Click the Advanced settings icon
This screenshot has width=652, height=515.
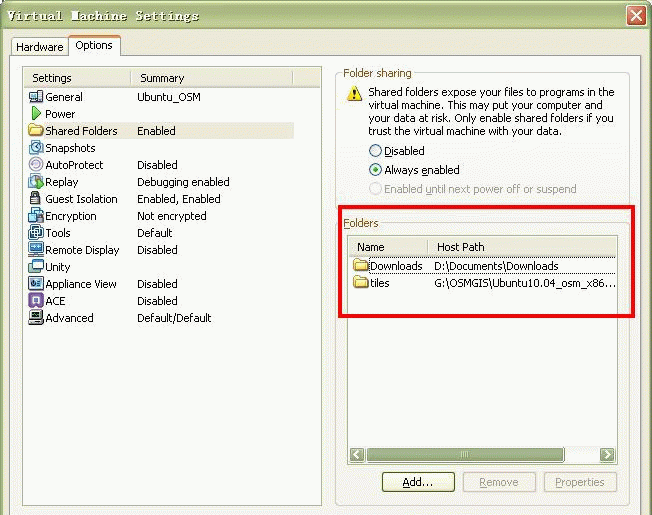click(36, 317)
